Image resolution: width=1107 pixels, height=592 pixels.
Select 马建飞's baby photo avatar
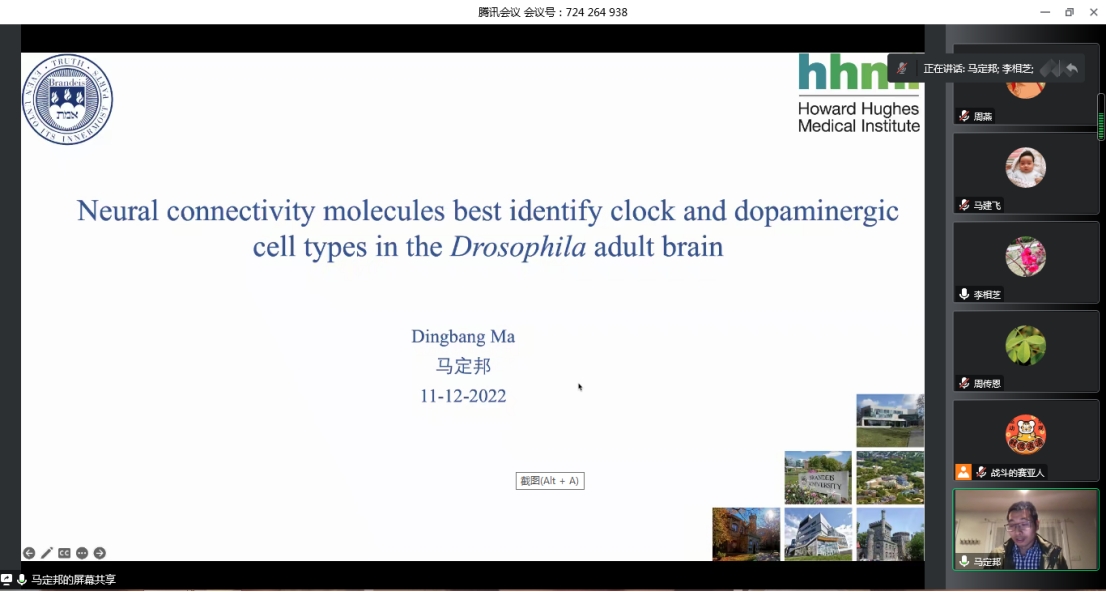(1026, 168)
